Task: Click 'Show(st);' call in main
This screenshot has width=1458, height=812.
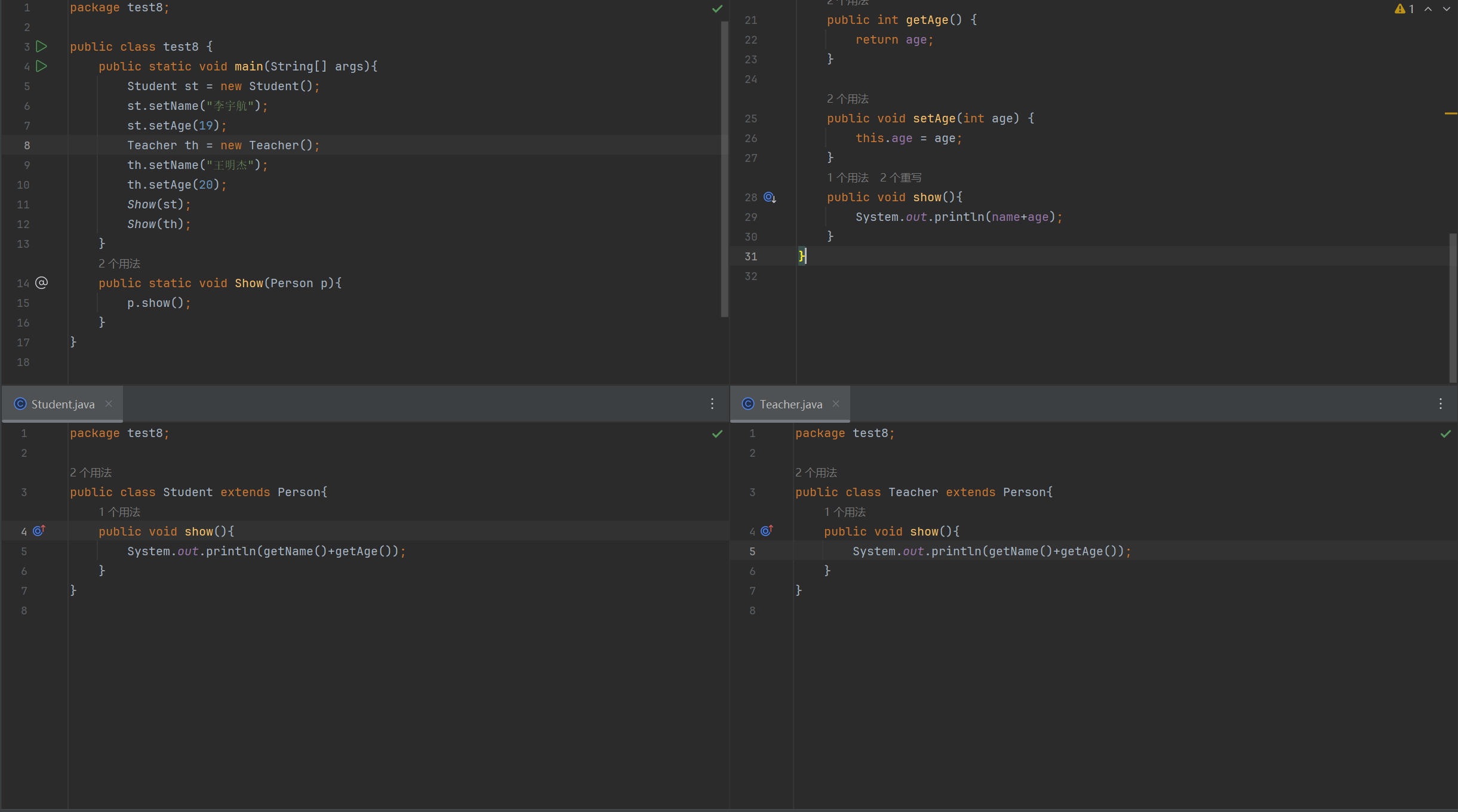Action: click(x=159, y=204)
